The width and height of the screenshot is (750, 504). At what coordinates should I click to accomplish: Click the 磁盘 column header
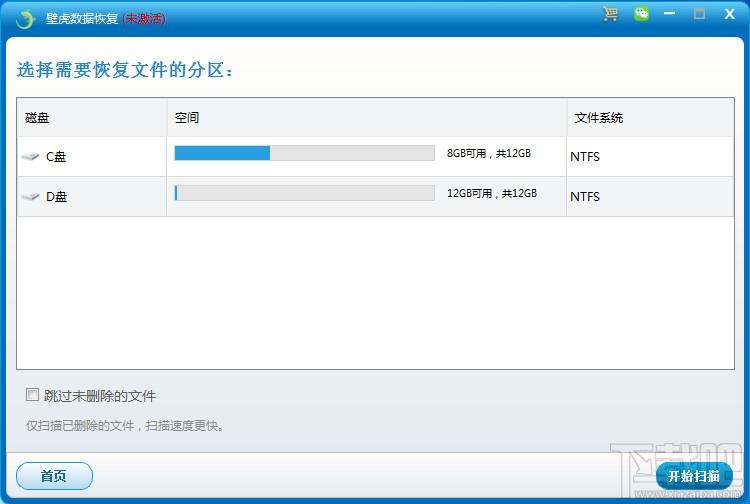pyautogui.click(x=92, y=118)
